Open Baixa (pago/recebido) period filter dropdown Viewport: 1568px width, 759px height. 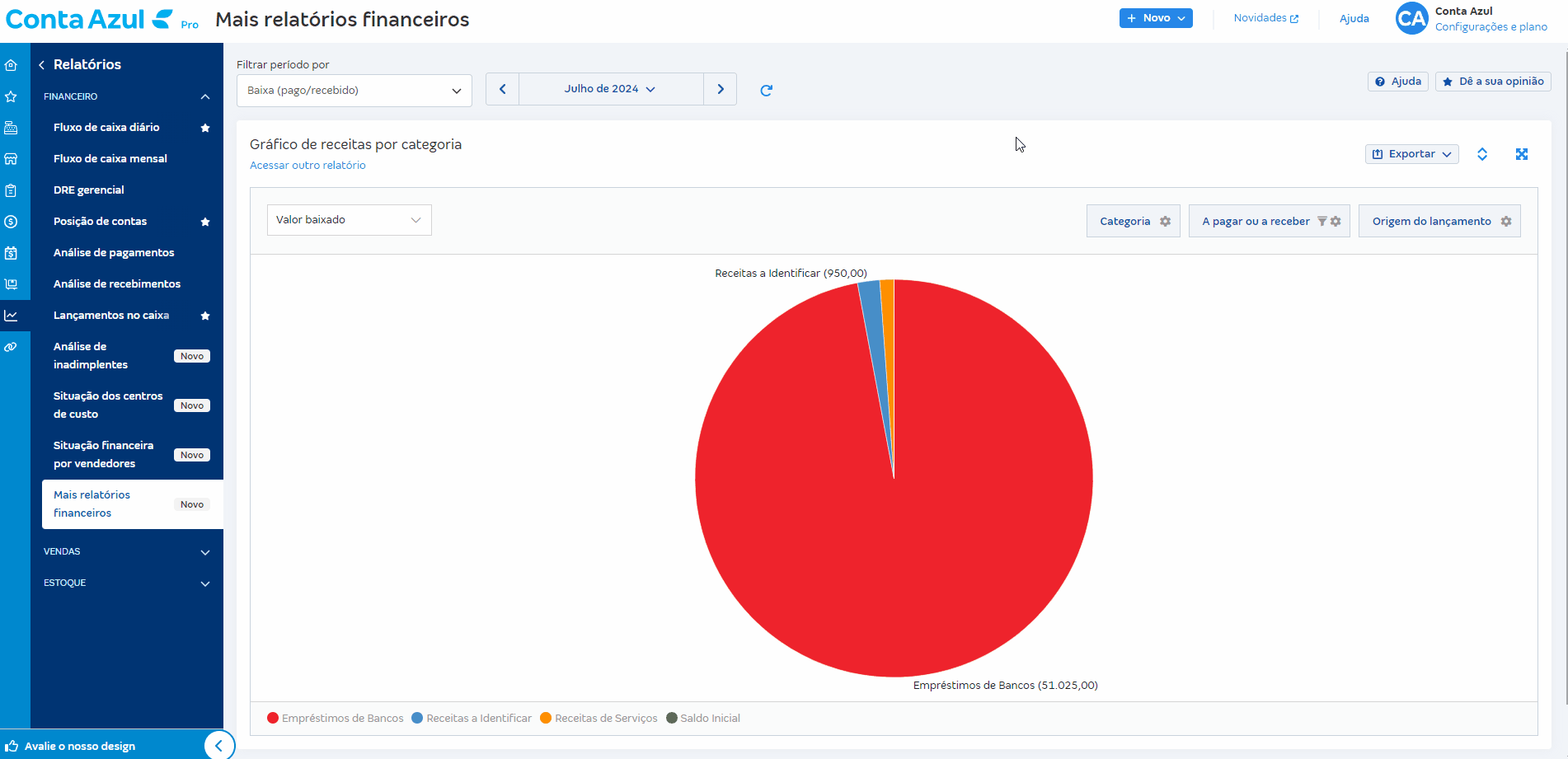pyautogui.click(x=354, y=91)
